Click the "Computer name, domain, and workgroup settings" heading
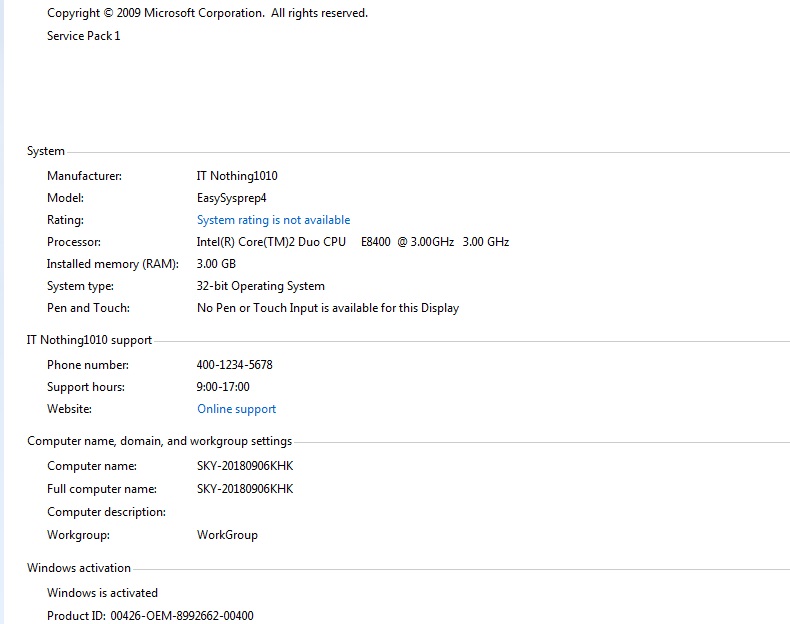 159,441
